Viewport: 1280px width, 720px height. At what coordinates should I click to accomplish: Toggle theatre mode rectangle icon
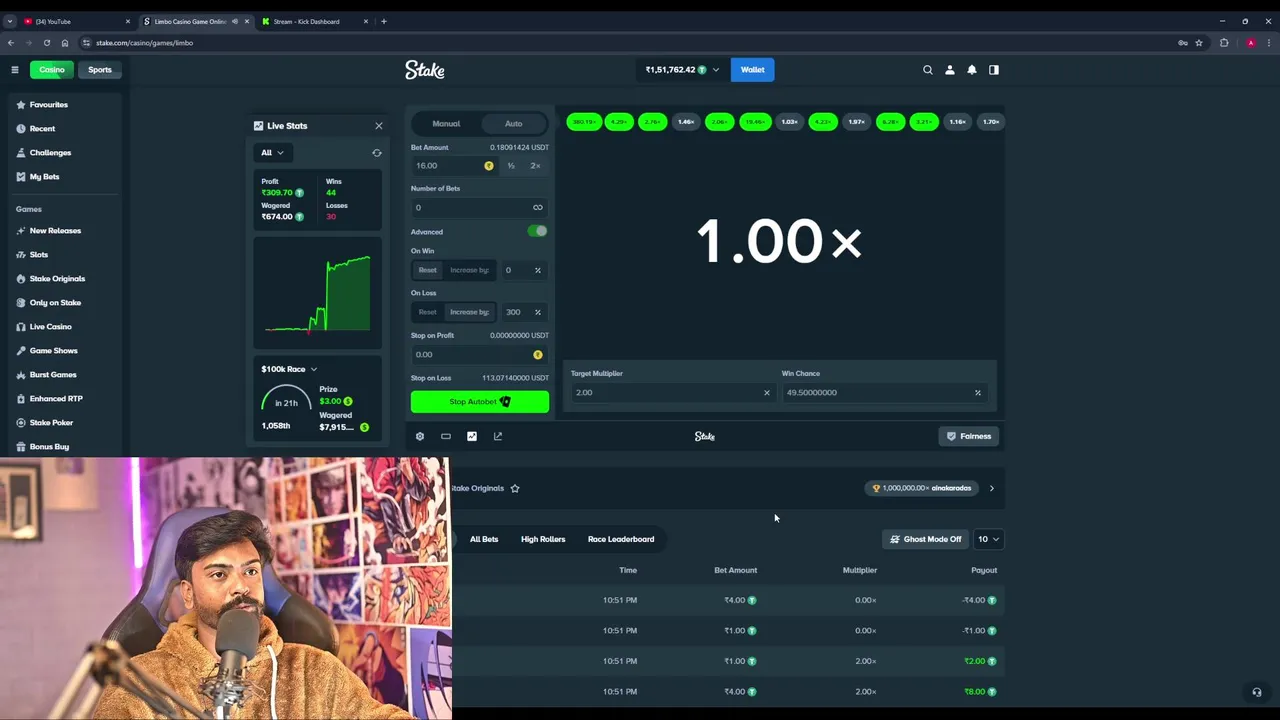point(446,436)
